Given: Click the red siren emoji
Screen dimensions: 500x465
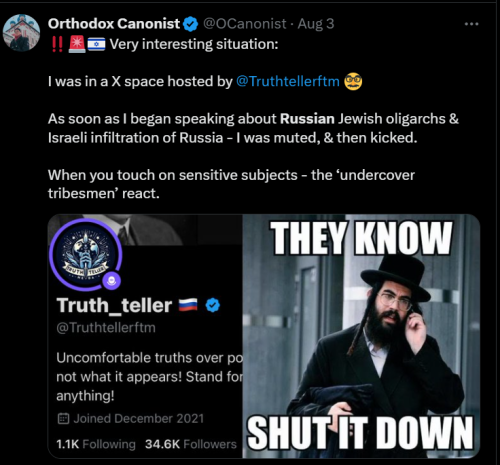Looking at the screenshot, I should (77, 44).
